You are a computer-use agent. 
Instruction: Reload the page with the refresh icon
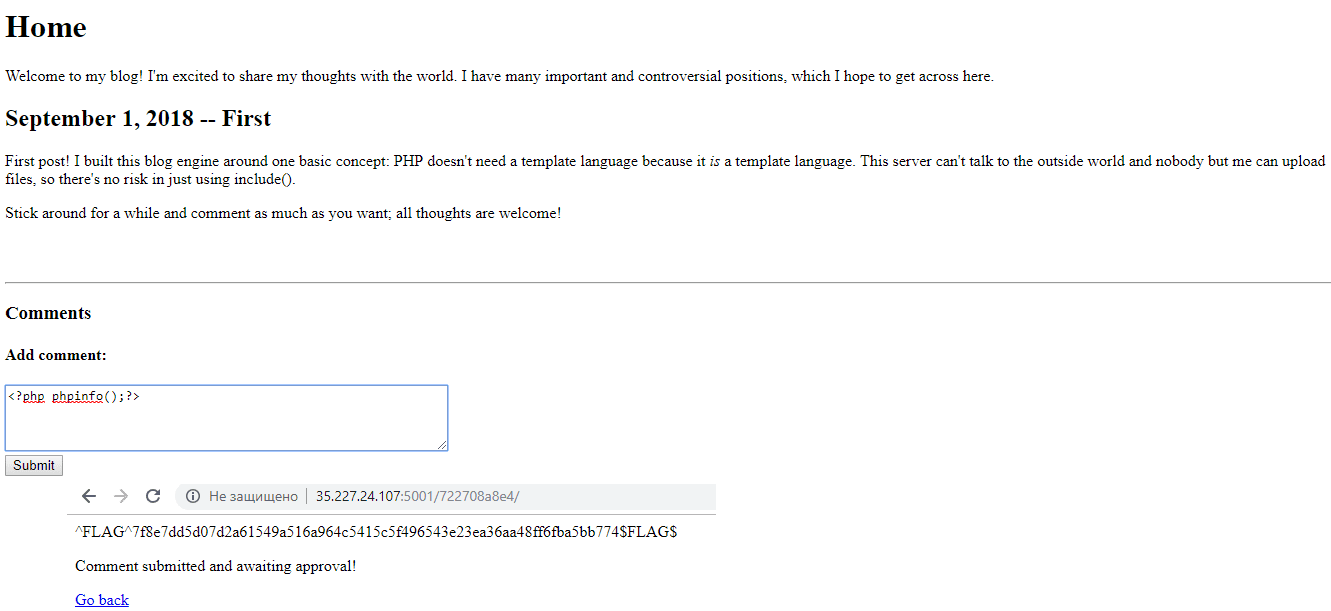click(153, 496)
